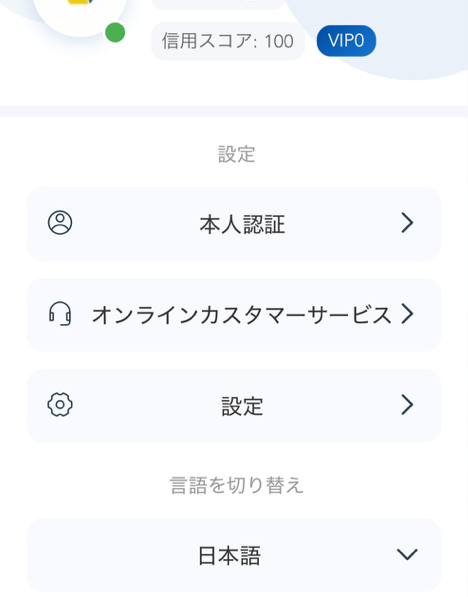Open the 設定 row with gear
468x597 pixels.
[x=234, y=406]
